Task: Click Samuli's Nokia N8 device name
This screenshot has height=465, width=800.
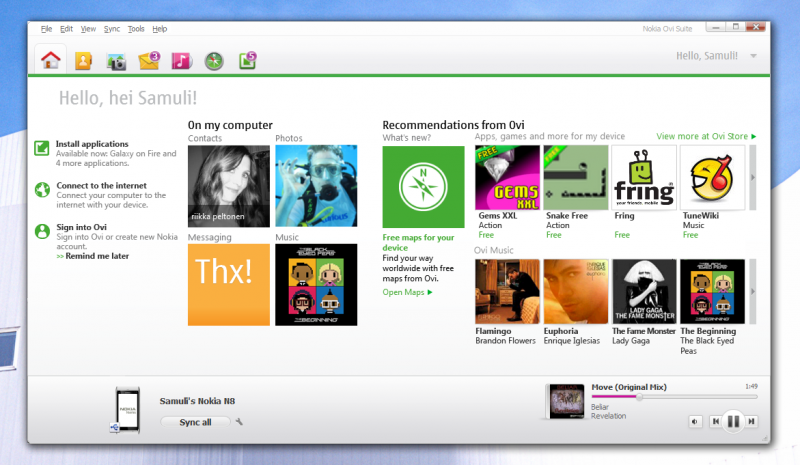Action: click(x=197, y=401)
